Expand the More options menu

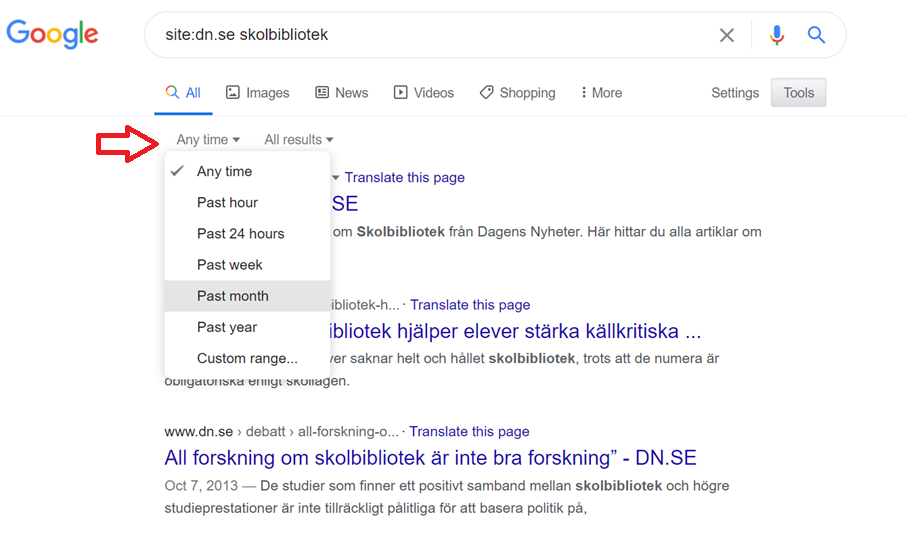tap(601, 93)
